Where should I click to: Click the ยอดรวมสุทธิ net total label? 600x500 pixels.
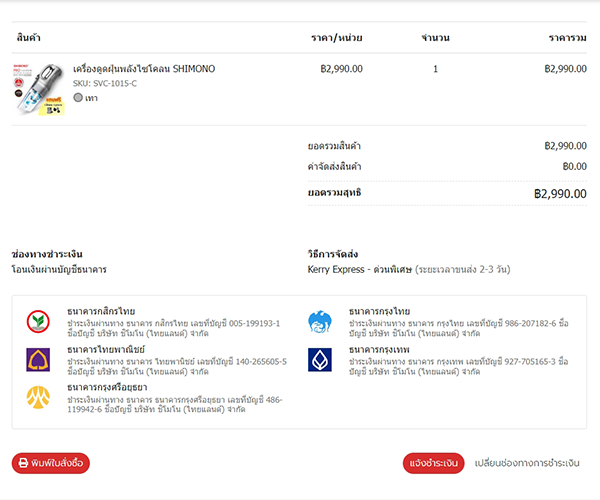click(x=334, y=192)
